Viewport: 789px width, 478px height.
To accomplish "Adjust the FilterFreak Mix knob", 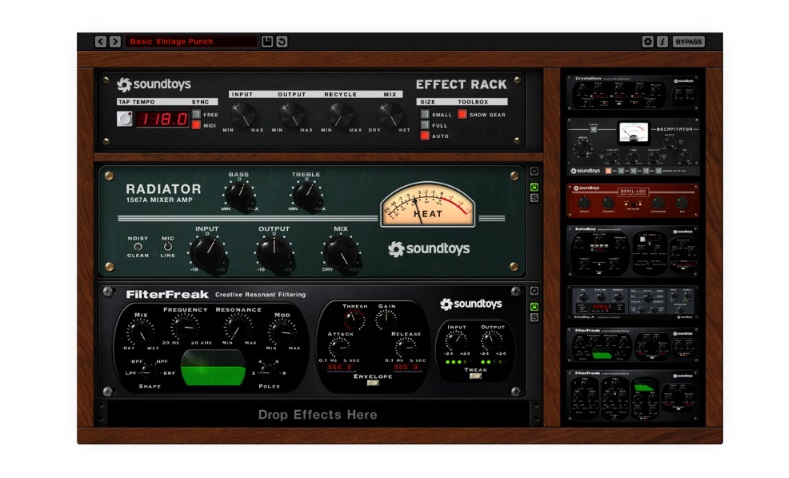I will coord(140,331).
